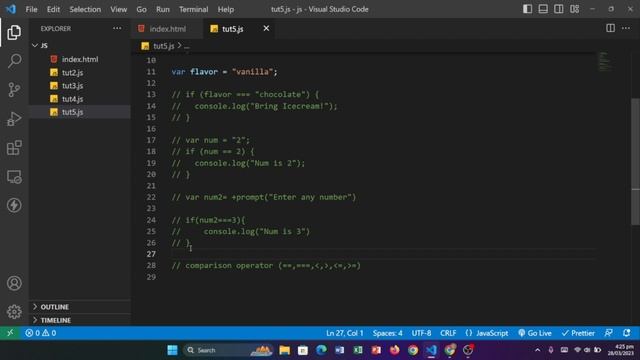Close the tut5.js tab

[266, 28]
